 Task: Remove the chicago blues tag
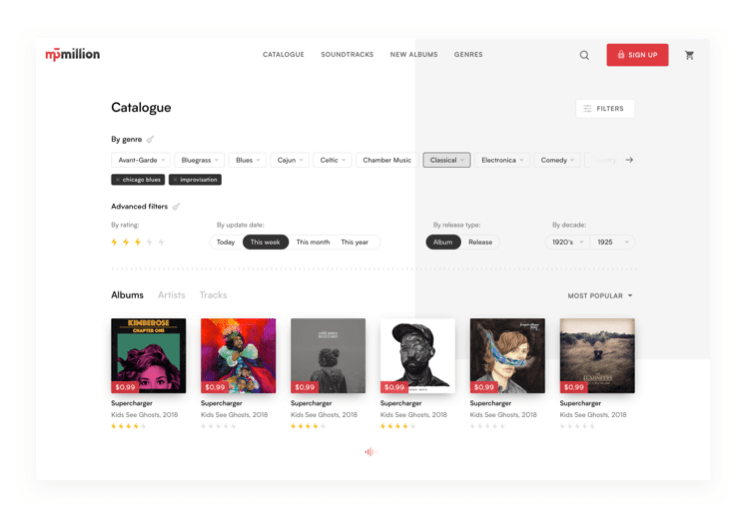click(117, 180)
